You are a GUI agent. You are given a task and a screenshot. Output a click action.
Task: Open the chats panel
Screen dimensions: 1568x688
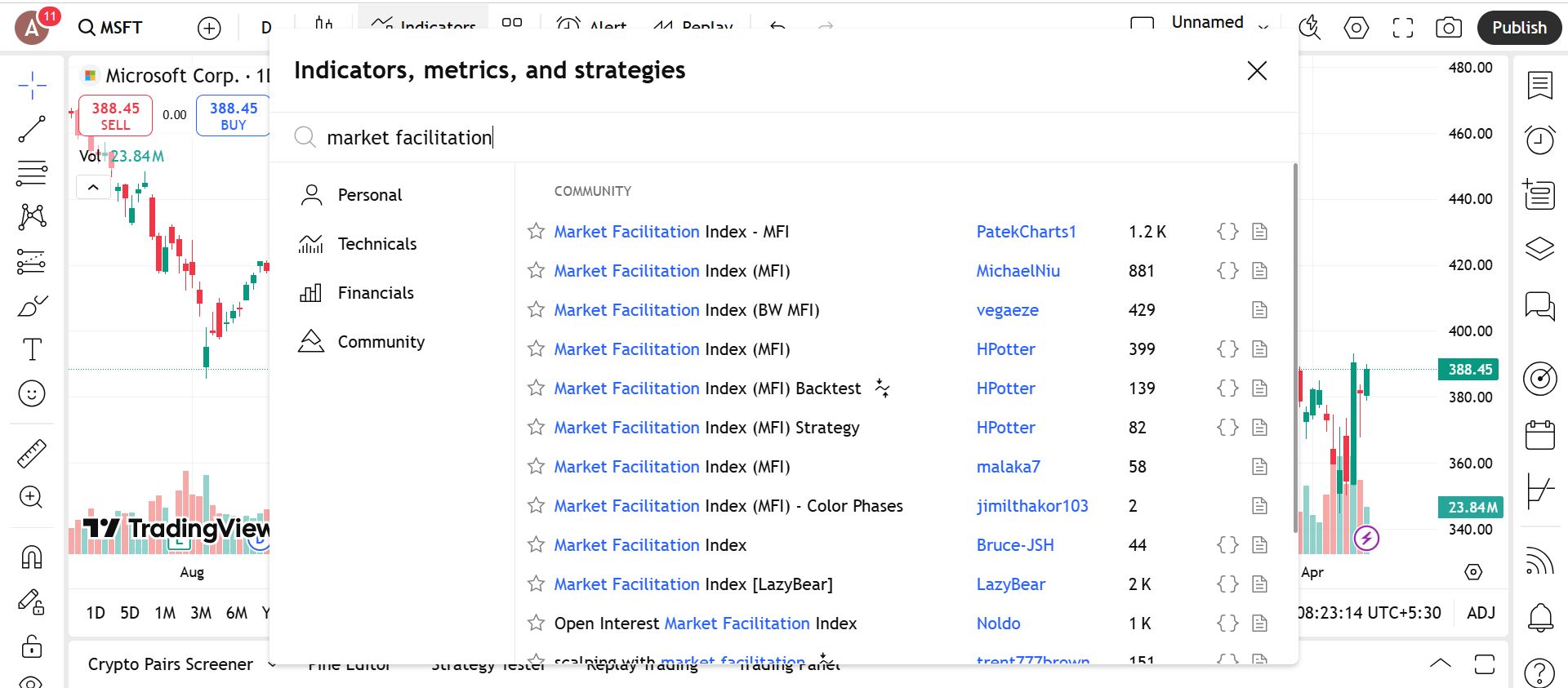click(1539, 306)
